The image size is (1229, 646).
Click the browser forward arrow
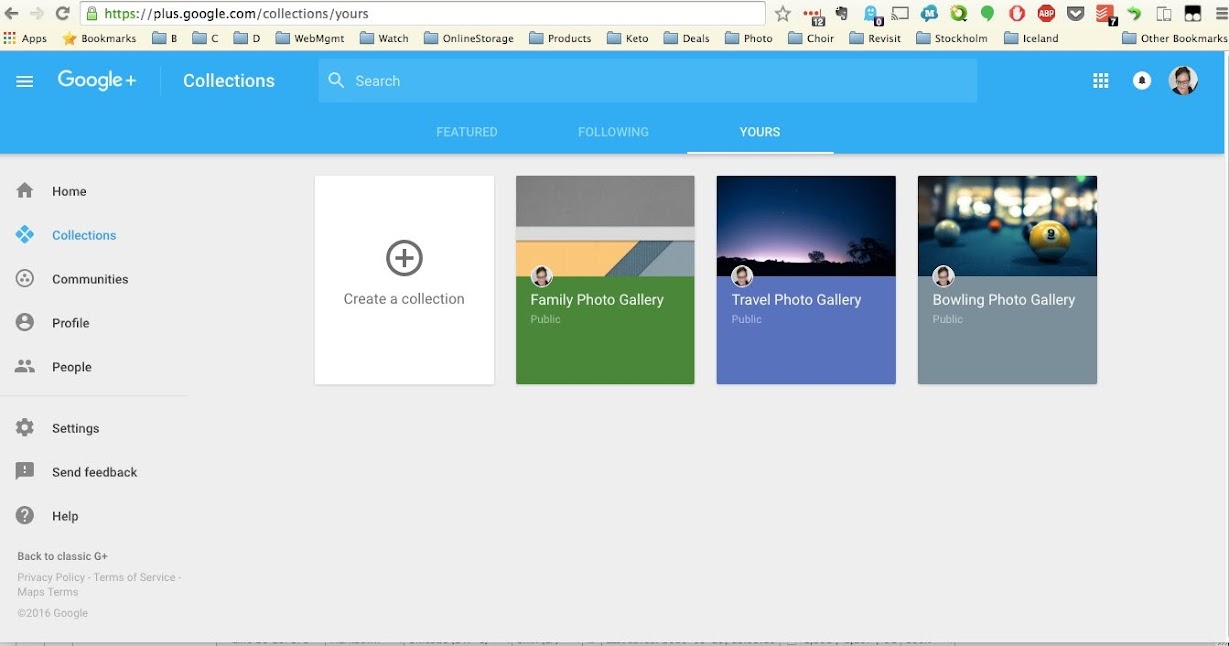pos(37,14)
